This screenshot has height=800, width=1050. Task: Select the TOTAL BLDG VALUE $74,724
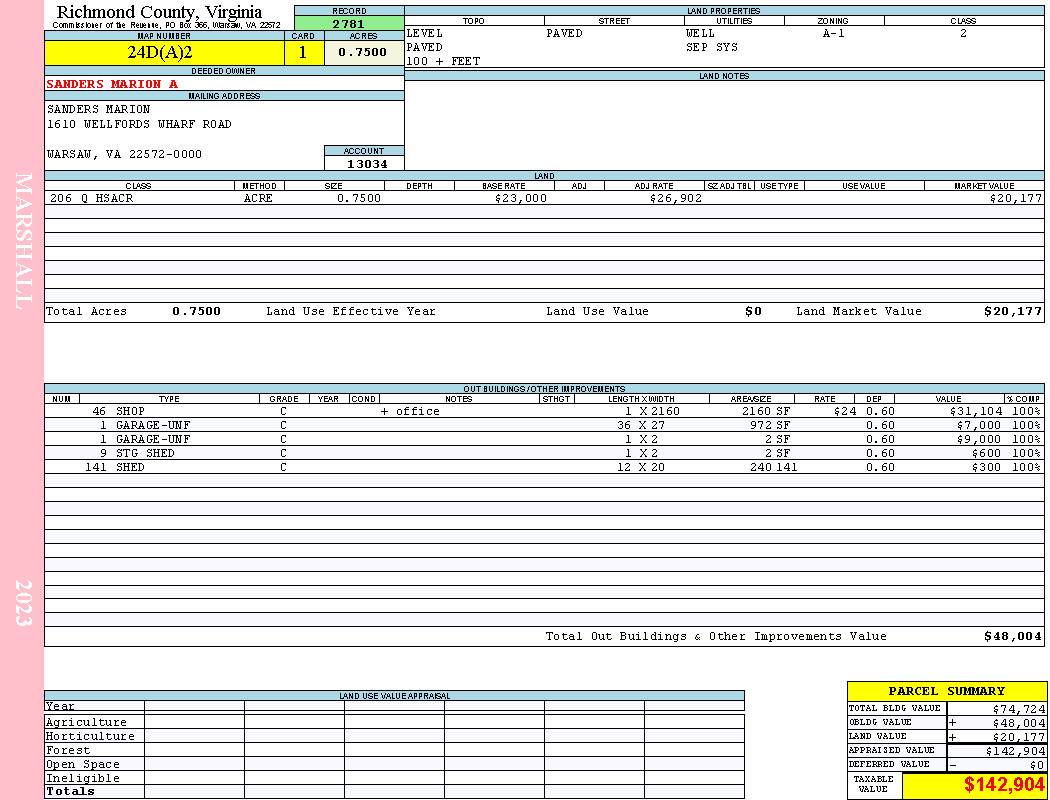click(x=1018, y=709)
